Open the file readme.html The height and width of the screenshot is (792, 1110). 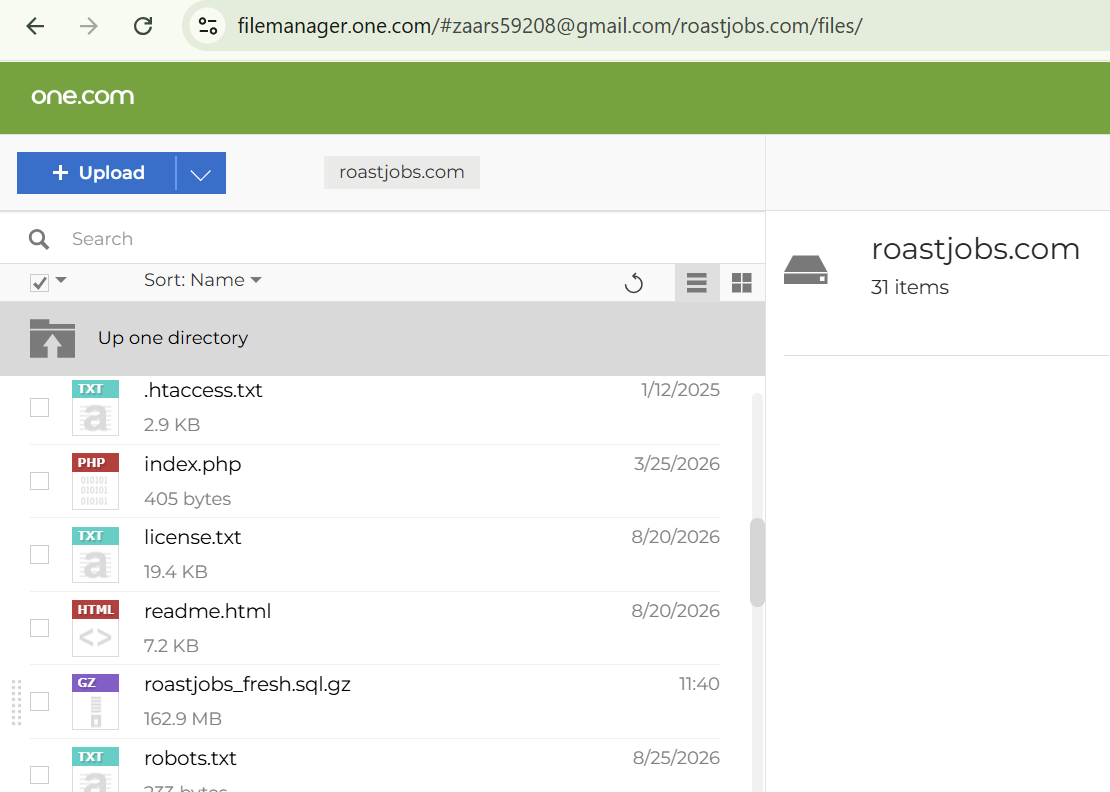click(x=207, y=611)
